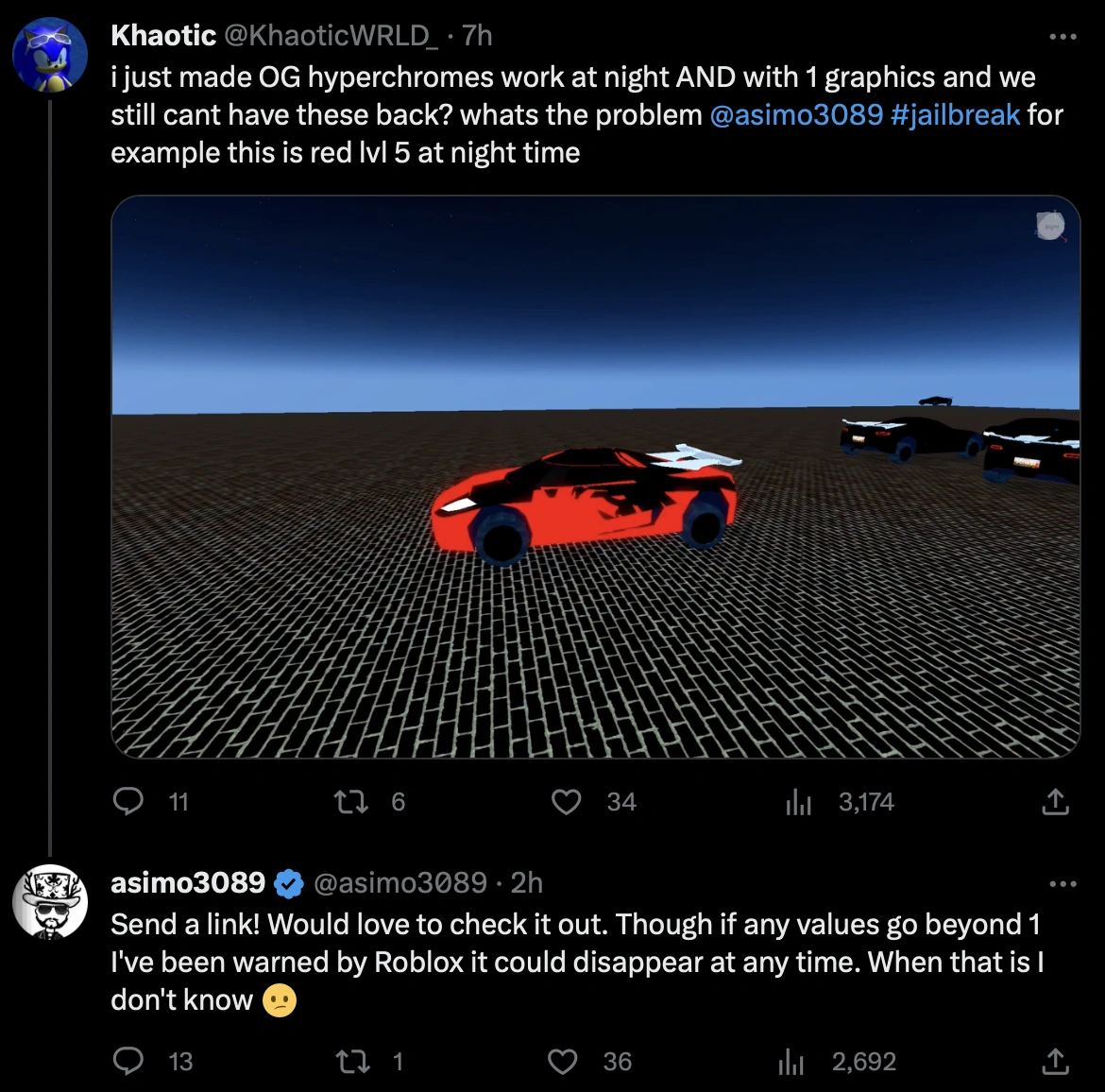Open more options menu on asimo3089's reply
This screenshot has width=1105, height=1092.
click(1062, 883)
